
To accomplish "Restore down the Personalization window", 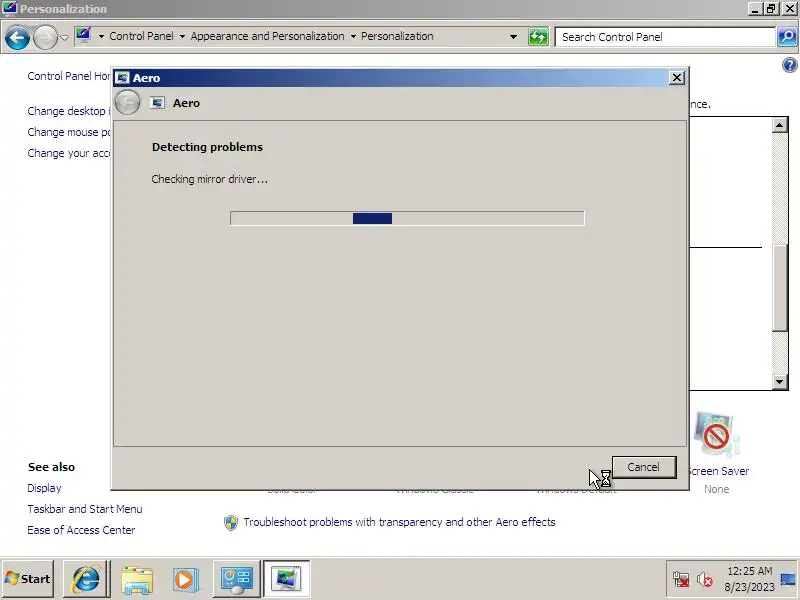I will (771, 8).
